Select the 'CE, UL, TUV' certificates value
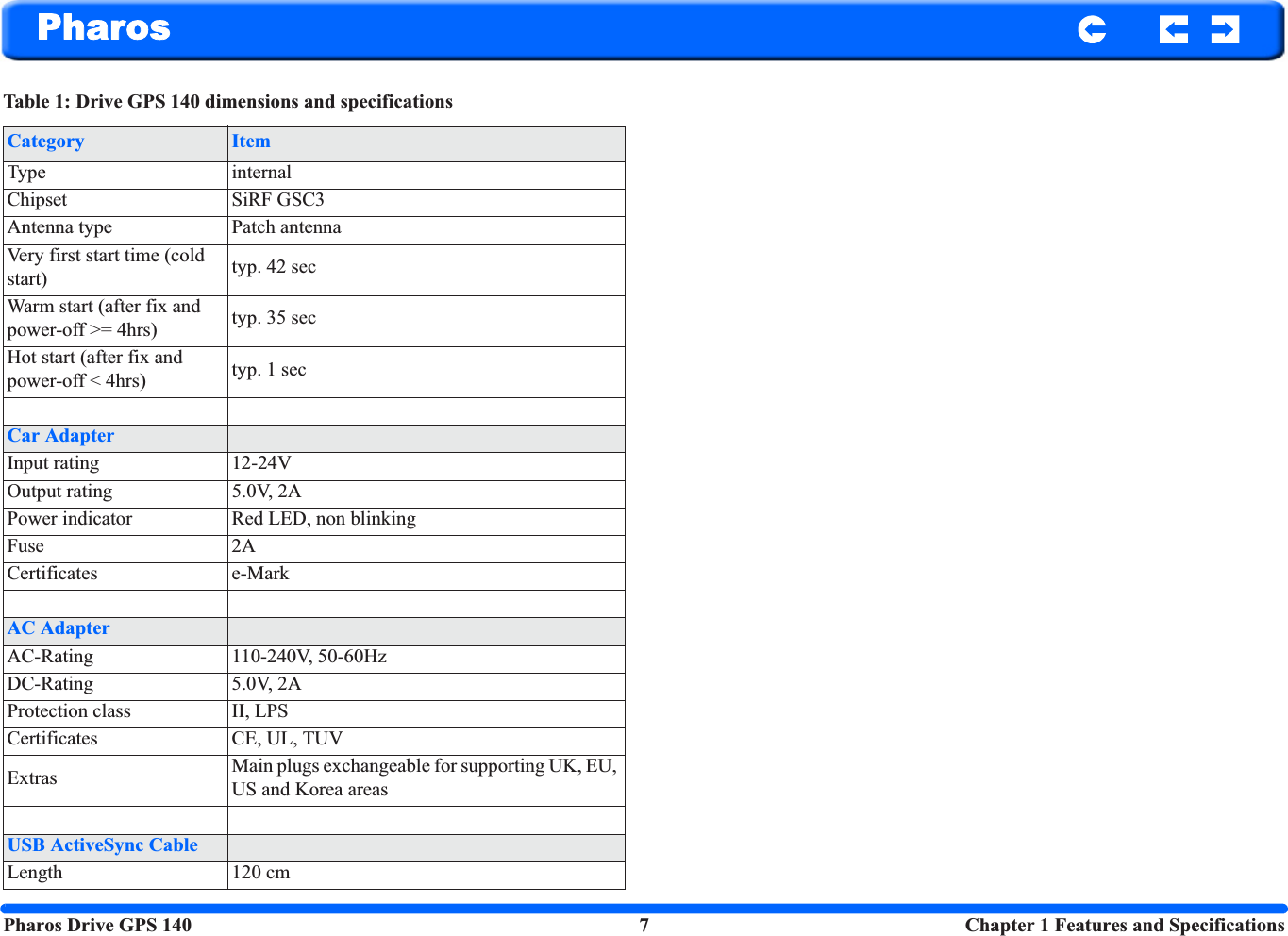This screenshot has height=936, width=1288. point(287,739)
